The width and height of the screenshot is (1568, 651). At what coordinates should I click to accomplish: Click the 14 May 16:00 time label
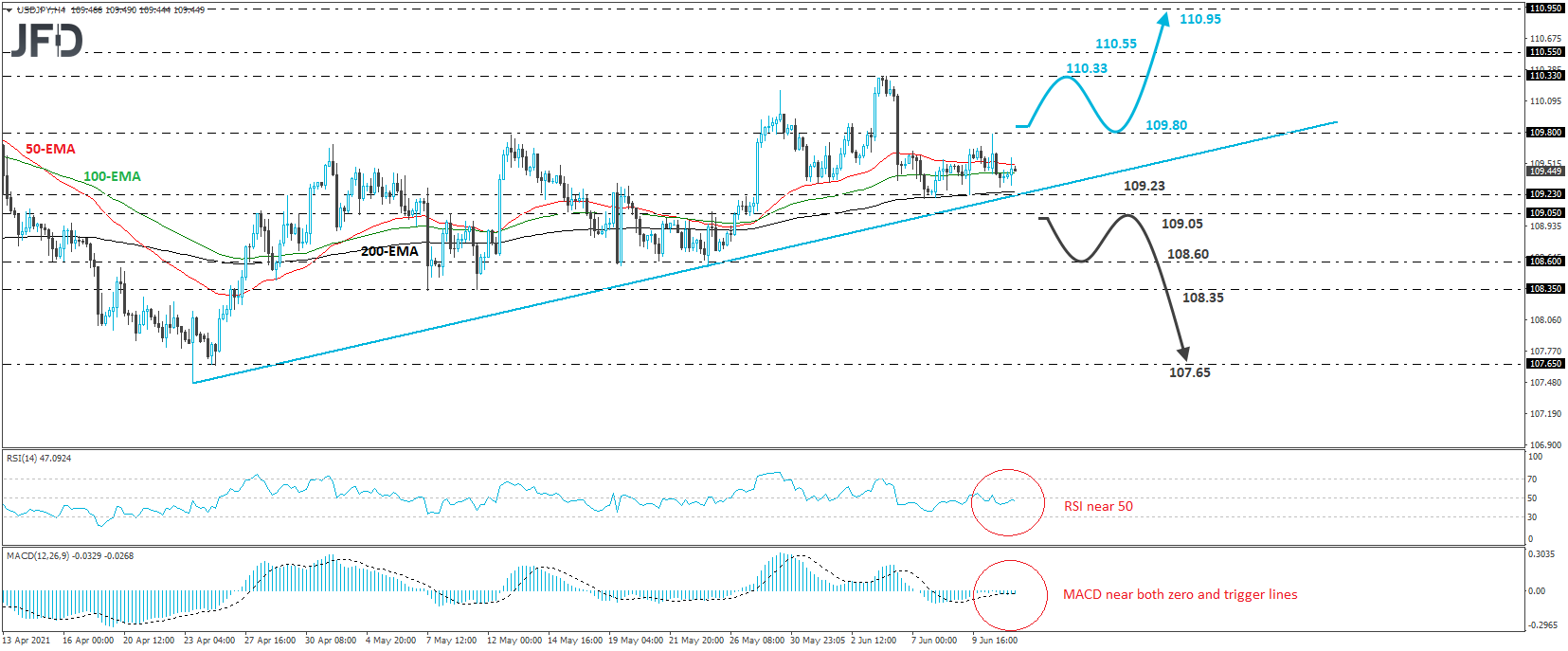pos(575,641)
